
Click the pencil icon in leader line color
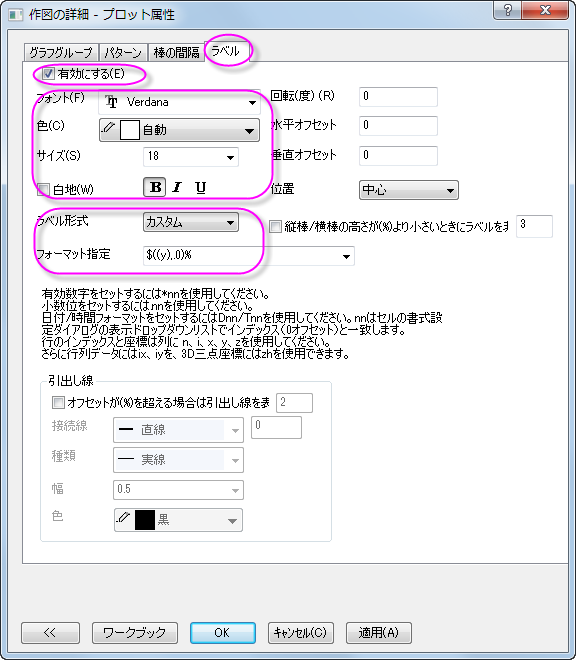[x=124, y=518]
